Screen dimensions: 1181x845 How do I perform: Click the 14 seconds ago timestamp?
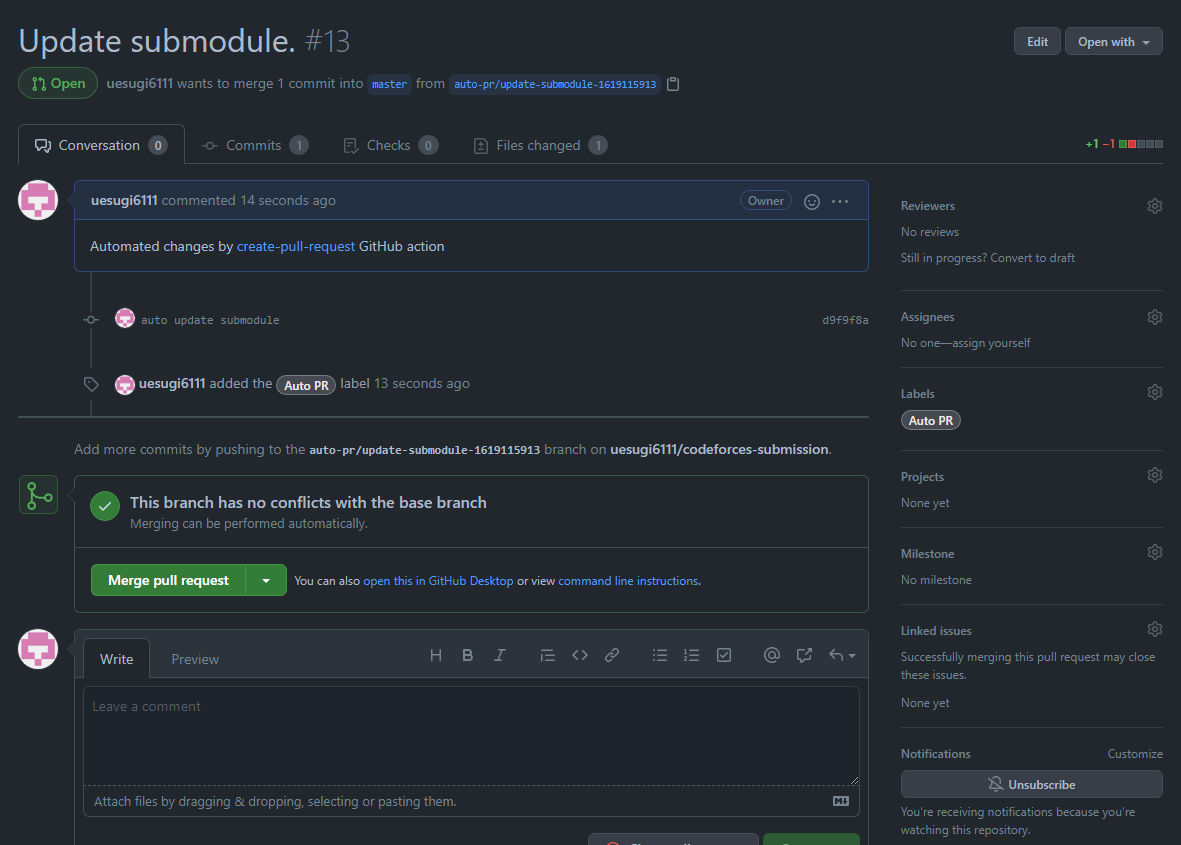point(288,200)
